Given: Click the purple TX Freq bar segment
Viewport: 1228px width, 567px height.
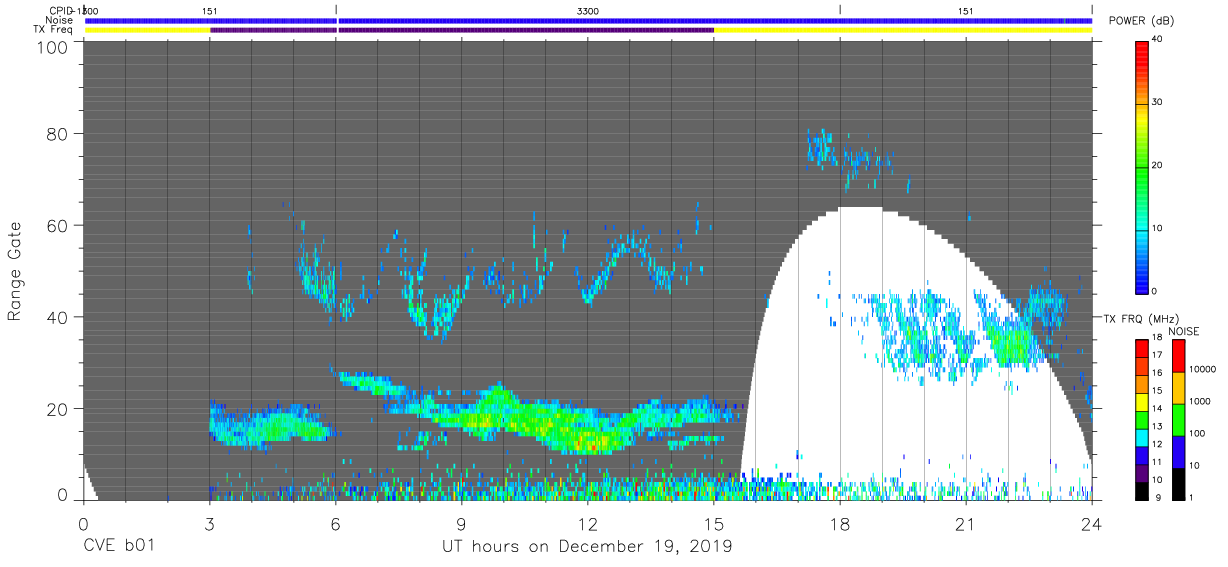Looking at the screenshot, I should 462,30.
